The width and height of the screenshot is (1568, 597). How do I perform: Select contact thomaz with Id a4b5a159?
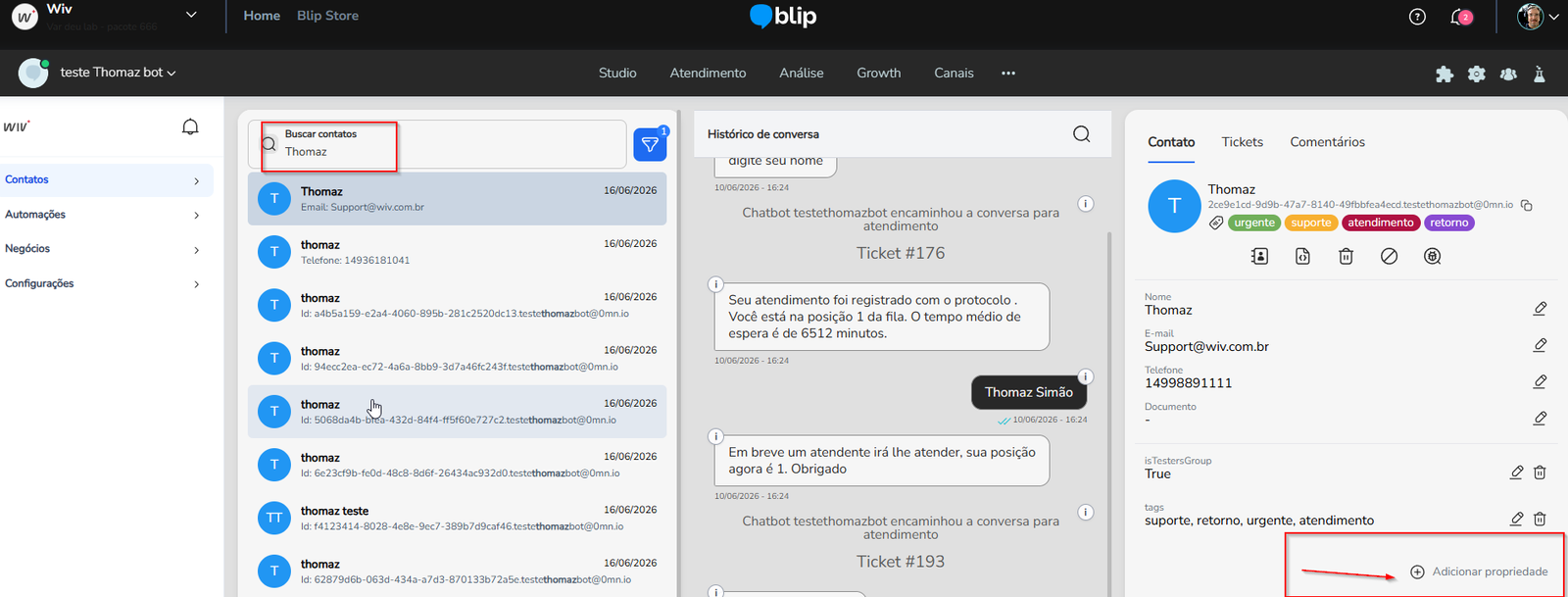(x=457, y=305)
